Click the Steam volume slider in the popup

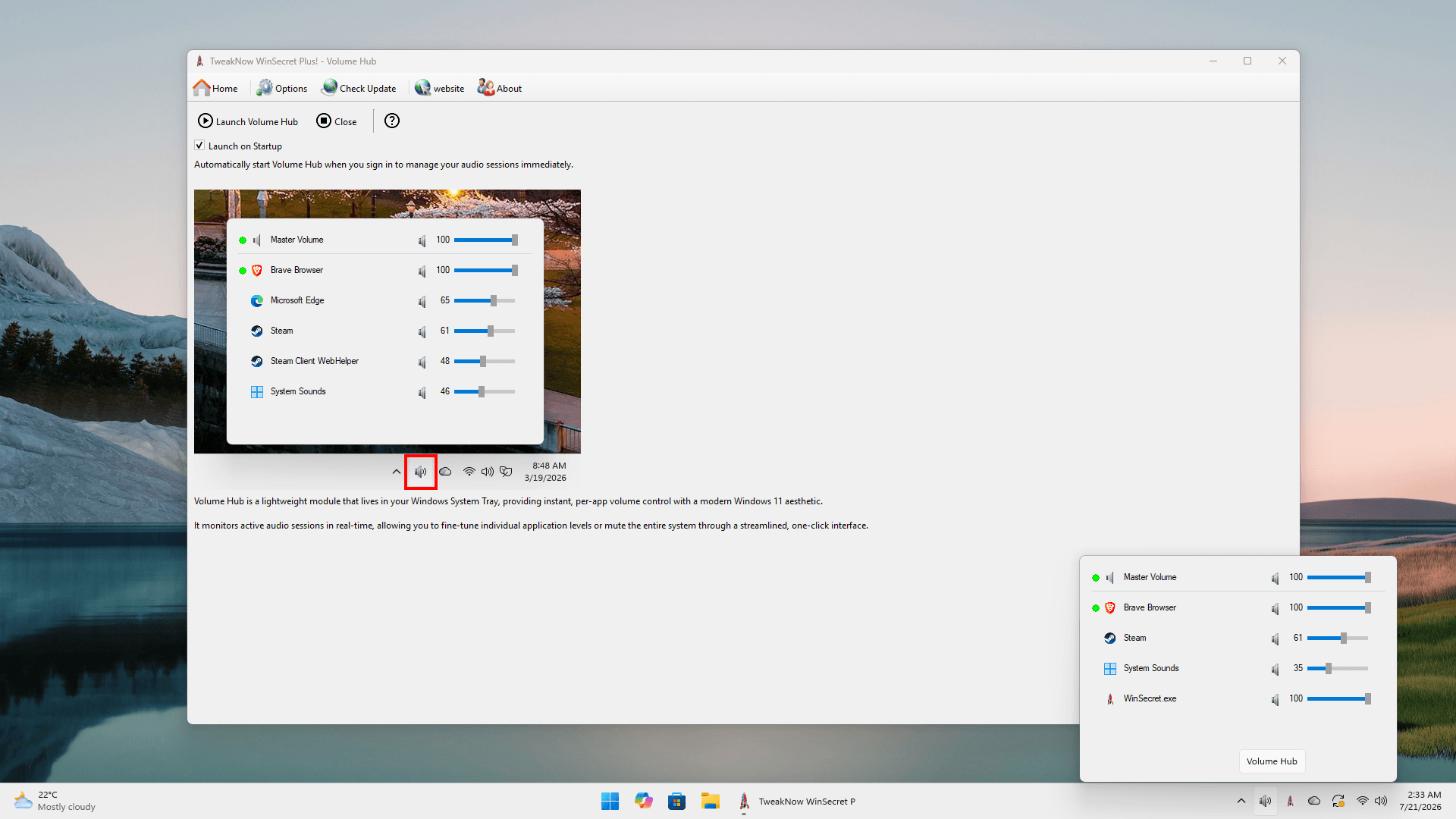pos(1338,638)
